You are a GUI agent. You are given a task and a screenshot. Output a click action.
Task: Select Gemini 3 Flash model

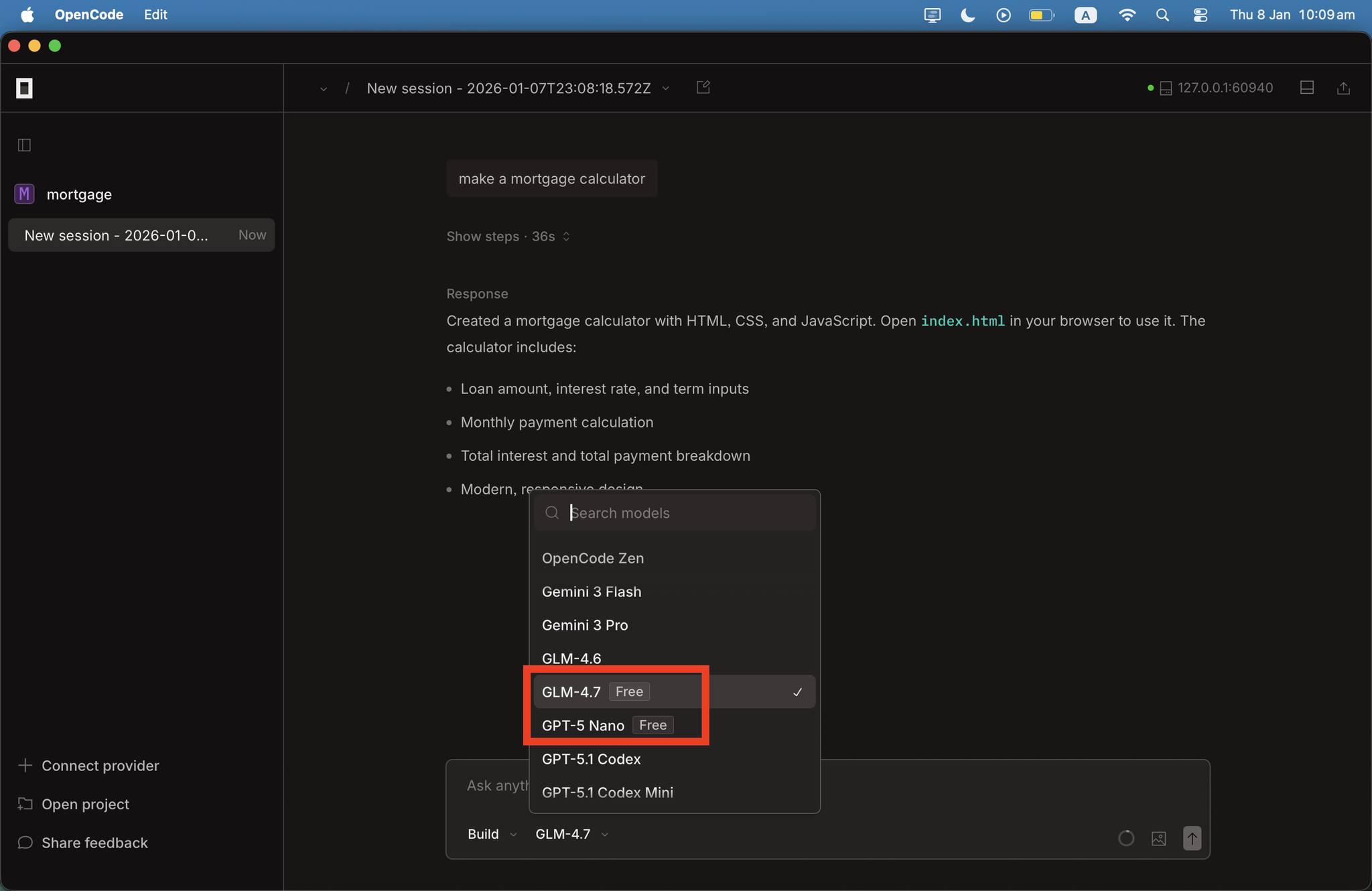pos(674,592)
